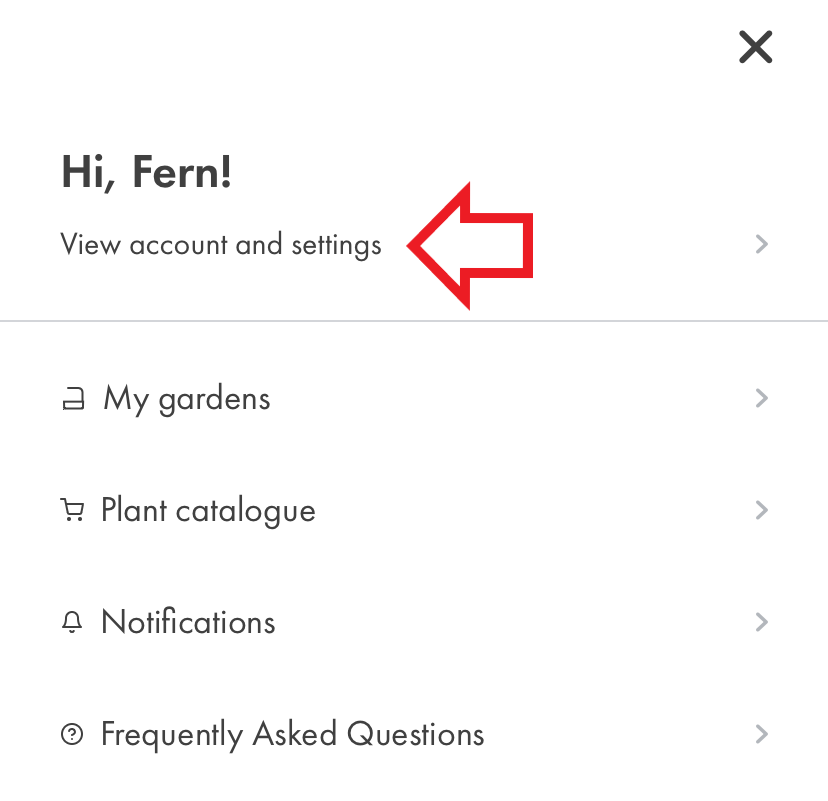
Task: Expand the Plant catalogue chevron arrow
Action: point(761,510)
